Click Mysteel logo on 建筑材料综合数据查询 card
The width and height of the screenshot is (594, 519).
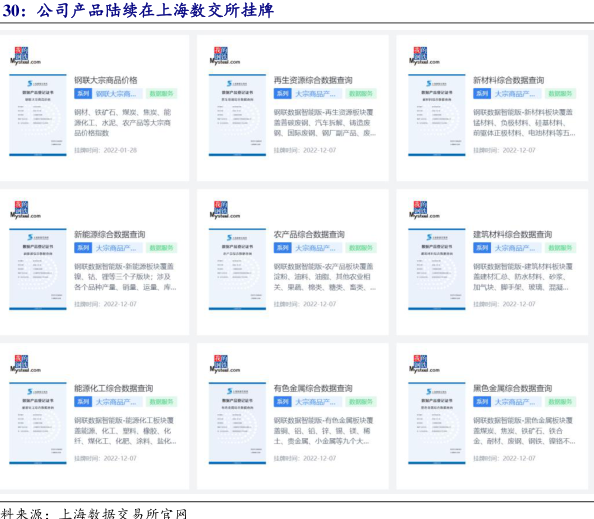pos(424,210)
